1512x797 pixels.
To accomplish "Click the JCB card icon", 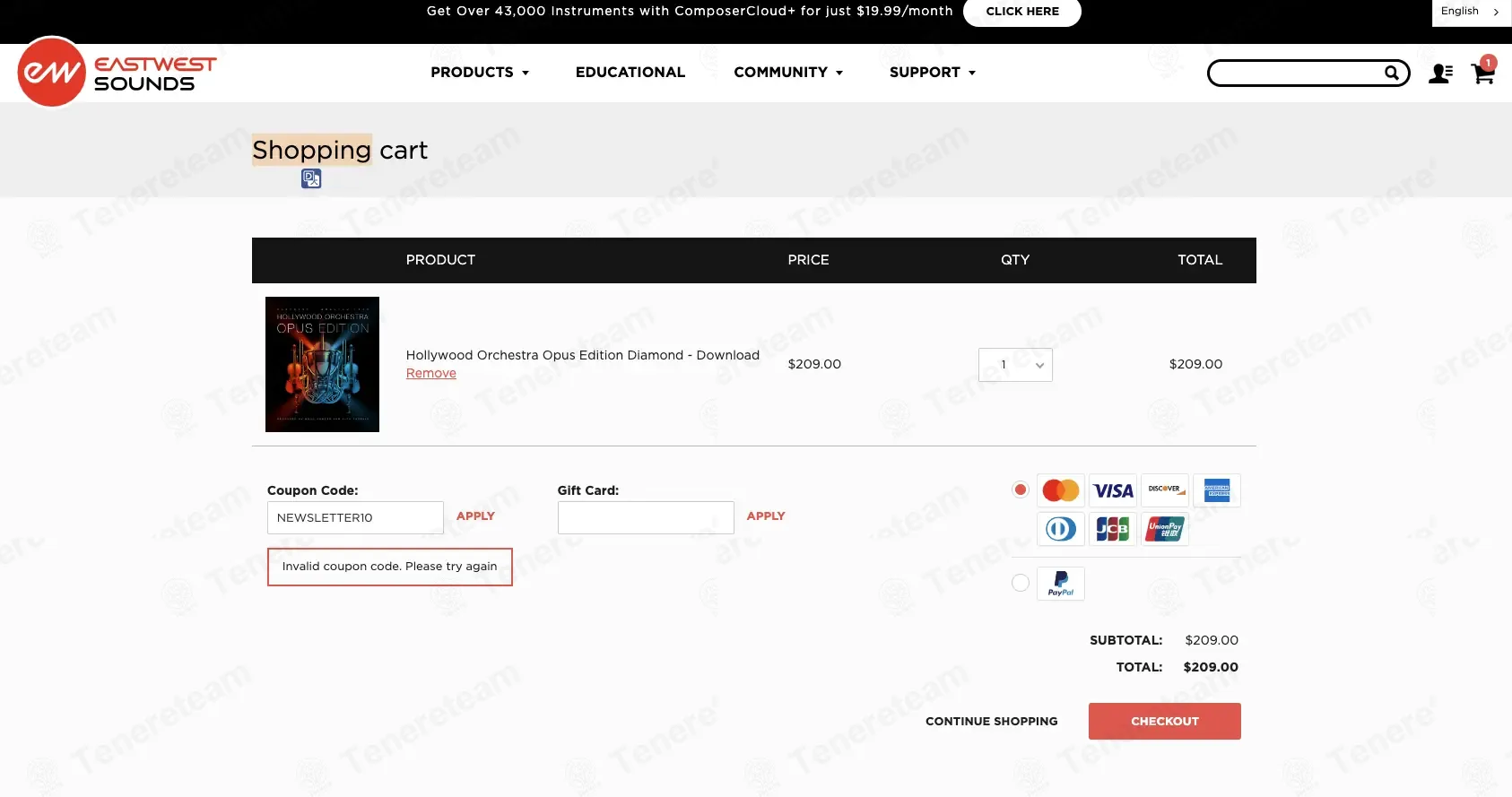I will pyautogui.click(x=1113, y=529).
